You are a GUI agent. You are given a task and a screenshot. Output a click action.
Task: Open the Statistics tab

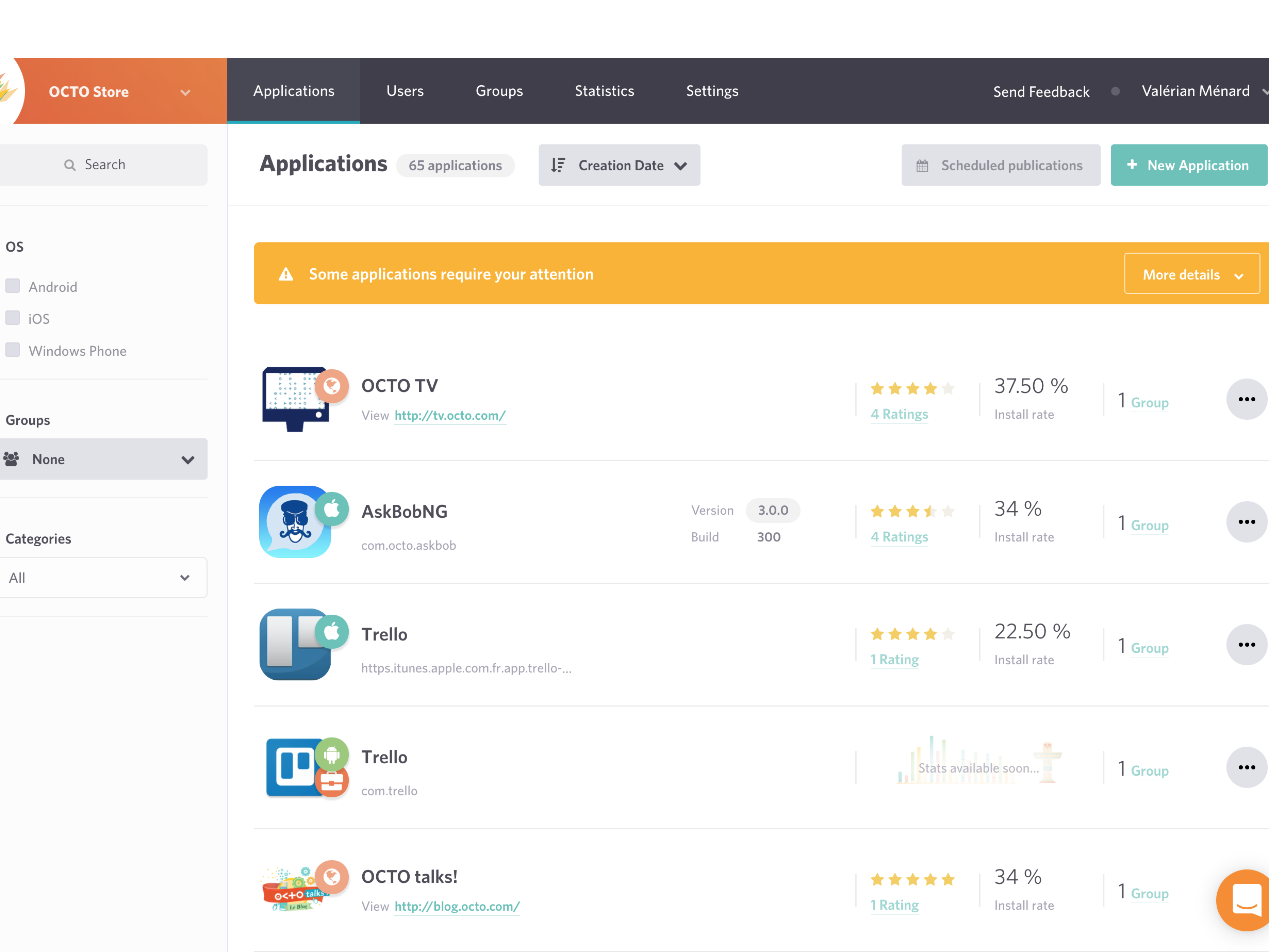click(x=605, y=91)
